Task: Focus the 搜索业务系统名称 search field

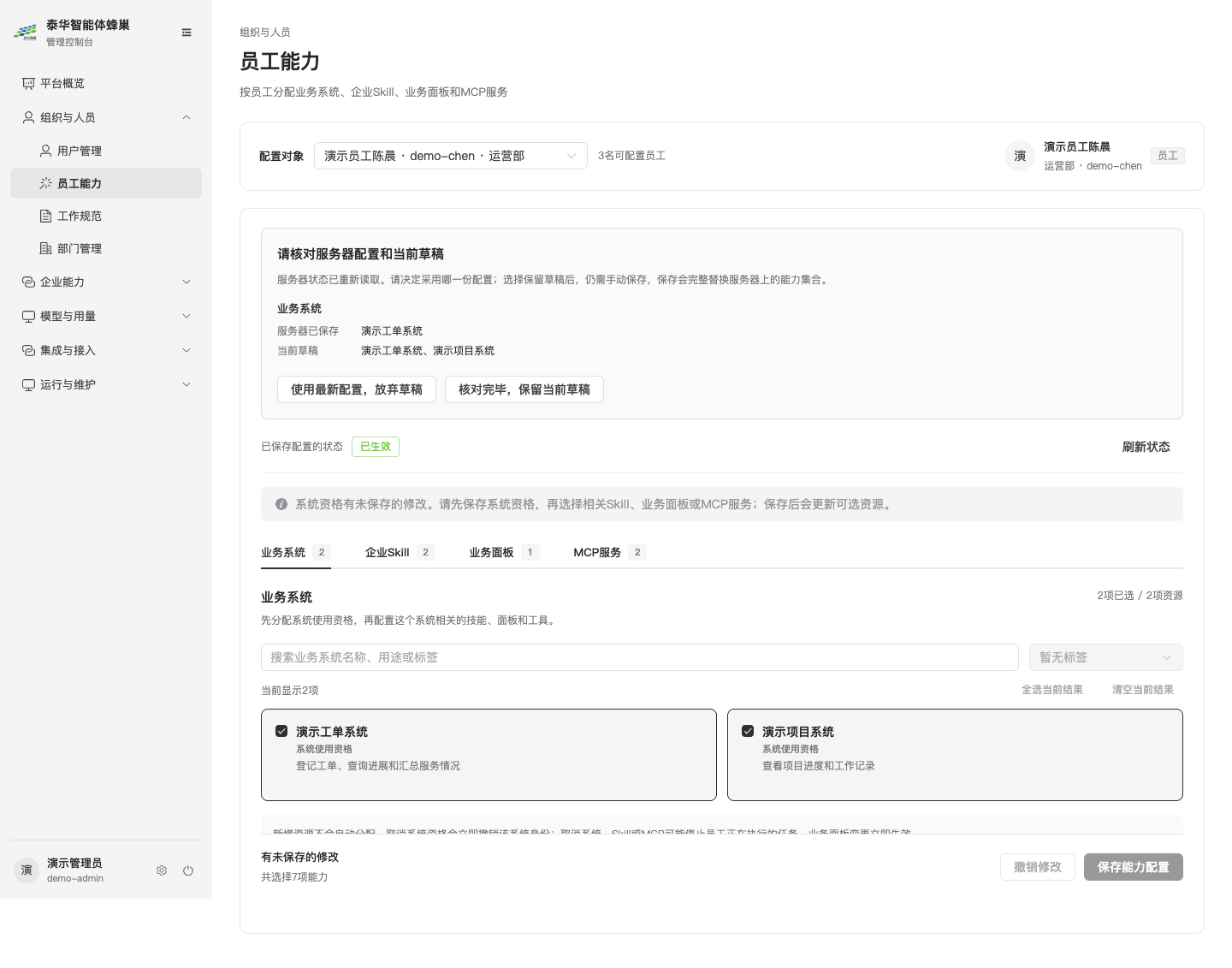Action: point(640,657)
